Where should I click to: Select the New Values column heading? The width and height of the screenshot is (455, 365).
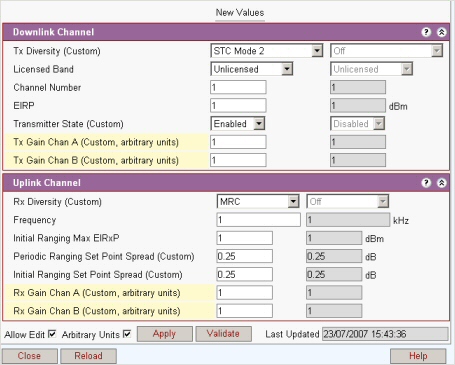pyautogui.click(x=240, y=13)
